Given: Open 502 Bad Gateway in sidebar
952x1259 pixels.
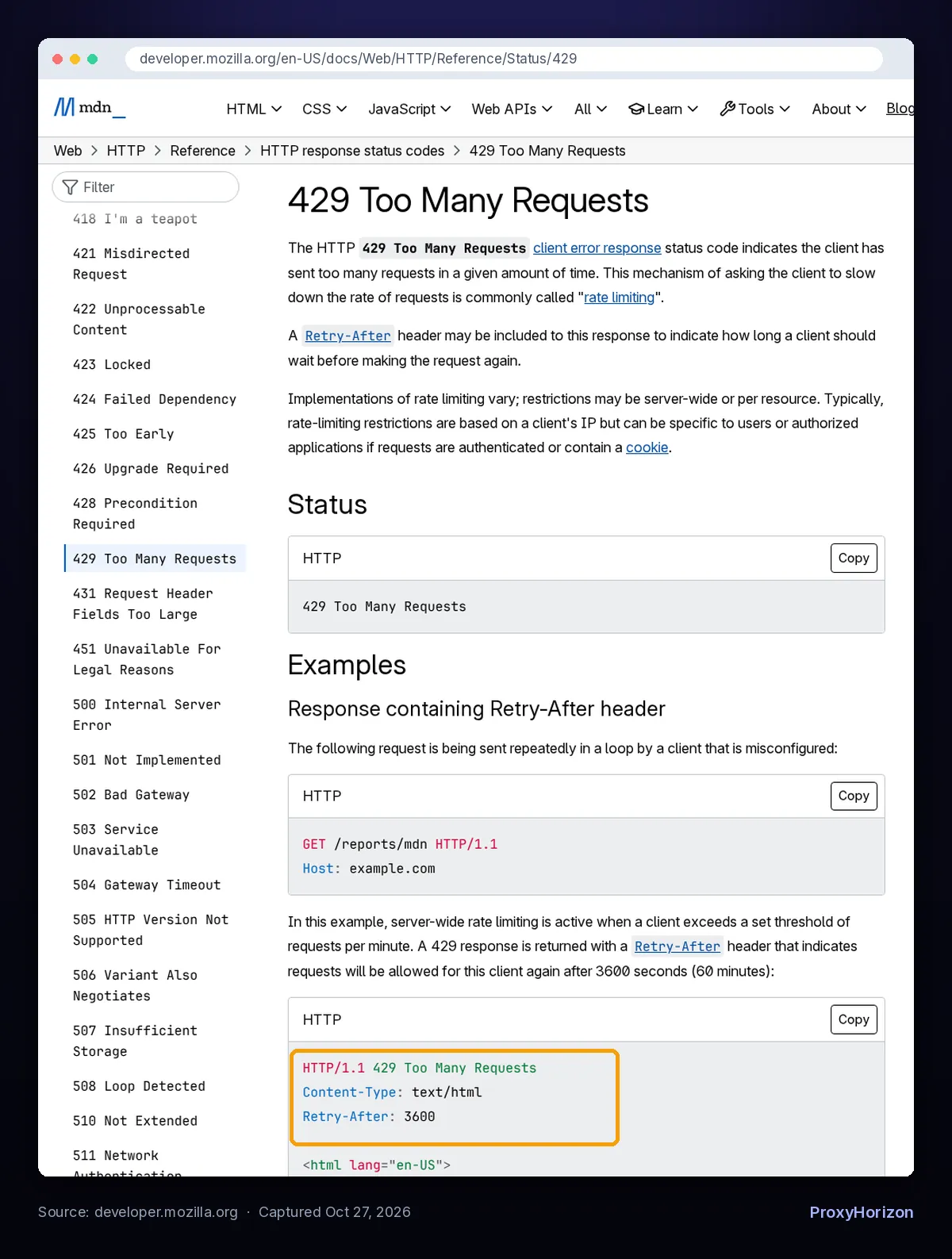Looking at the screenshot, I should click(x=131, y=795).
